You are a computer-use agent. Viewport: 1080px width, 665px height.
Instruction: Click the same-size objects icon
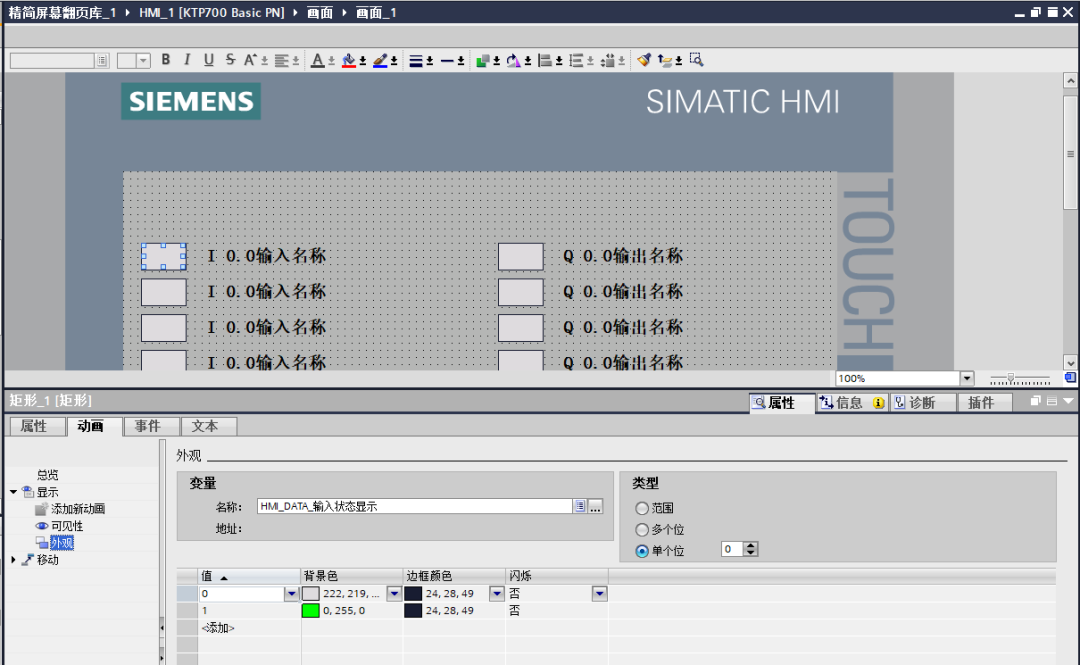point(608,61)
